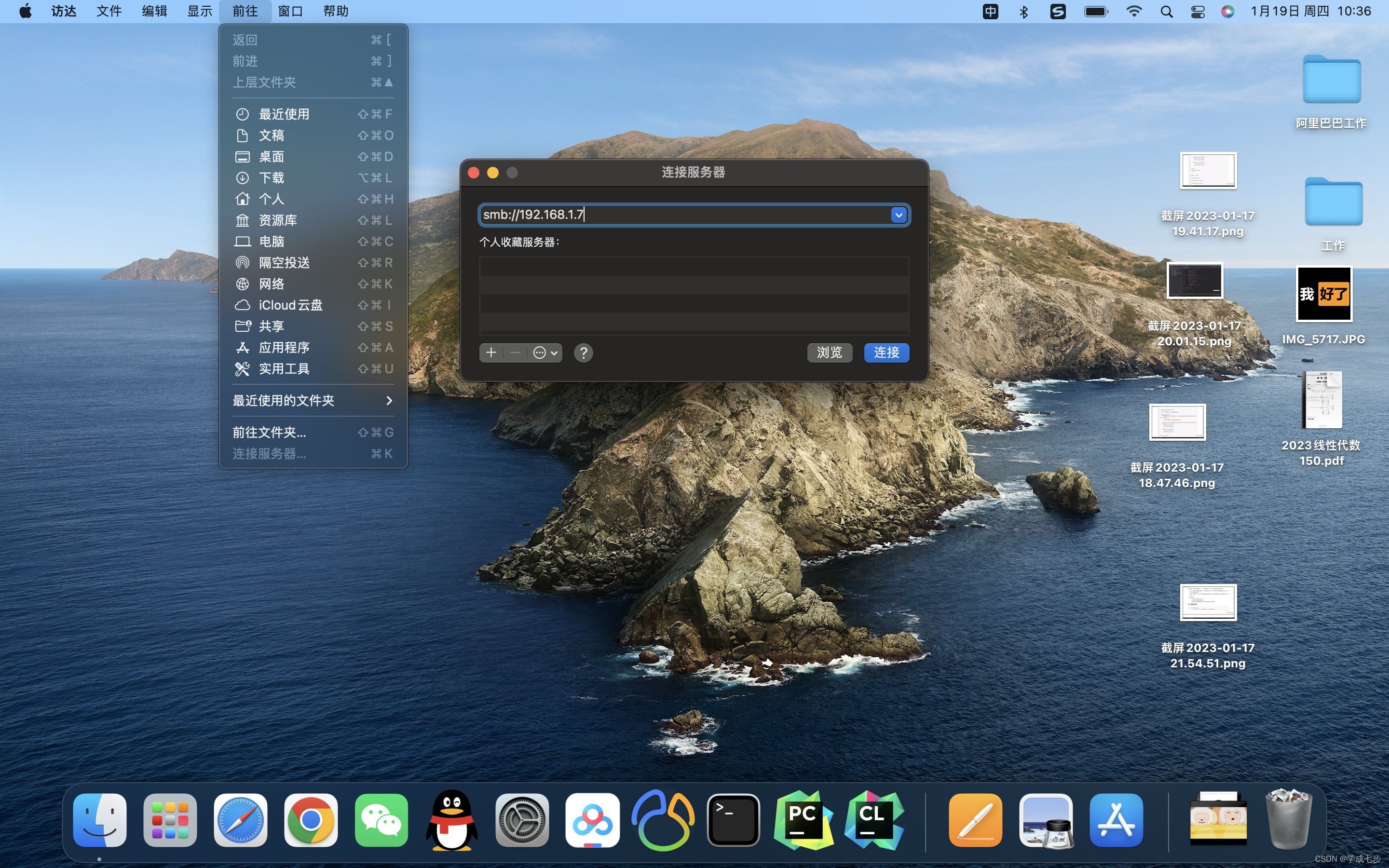
Task: Click into the smb server address field
Action: pos(683,215)
